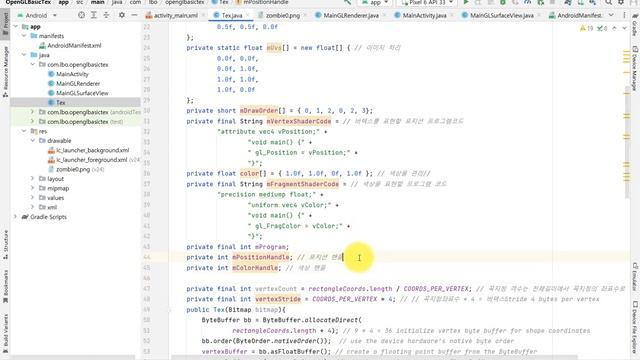Click the main breadcrumb segment
This screenshot has height=360, width=640.
97,2
